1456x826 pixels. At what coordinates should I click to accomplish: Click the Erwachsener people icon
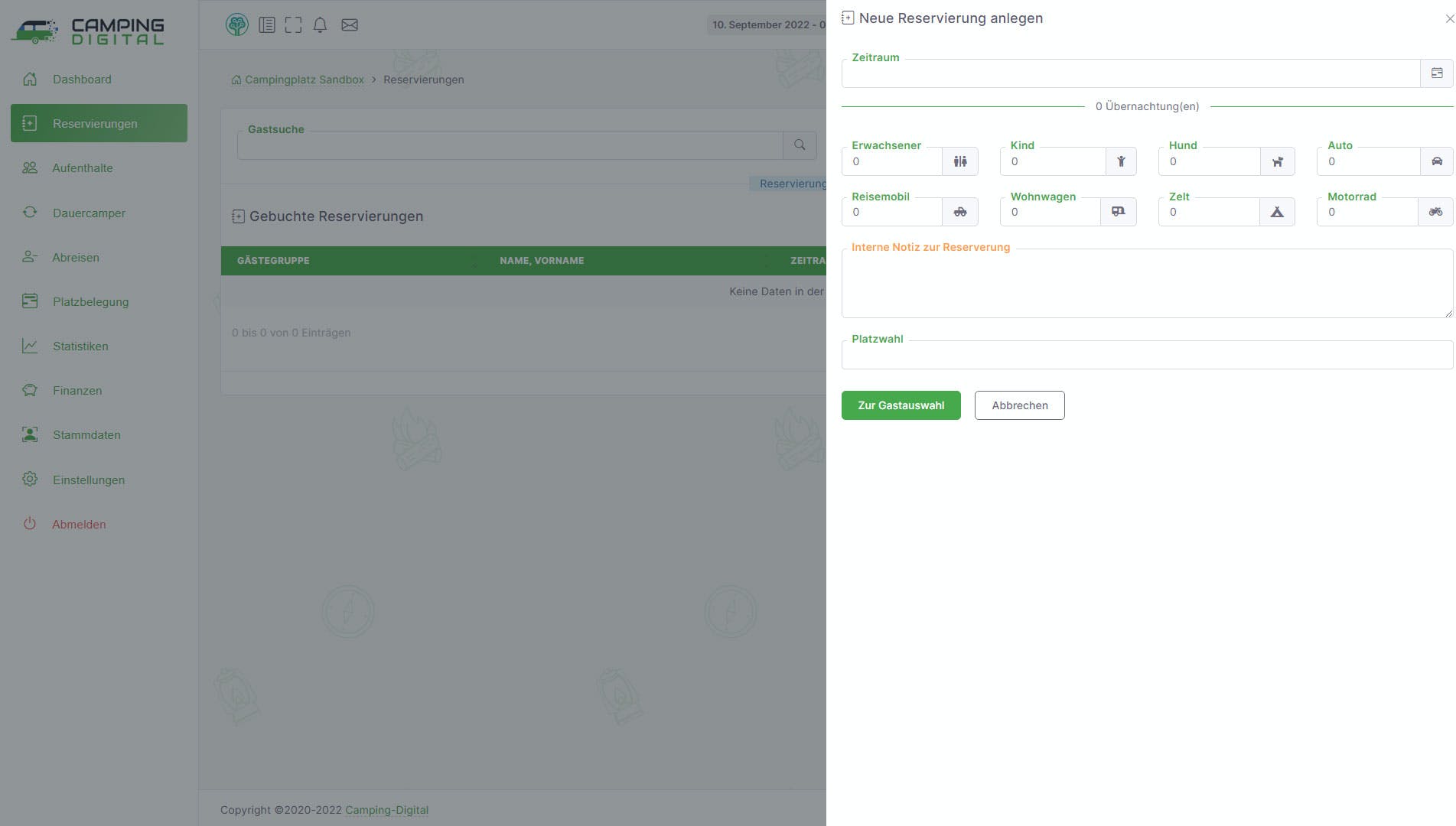point(960,161)
